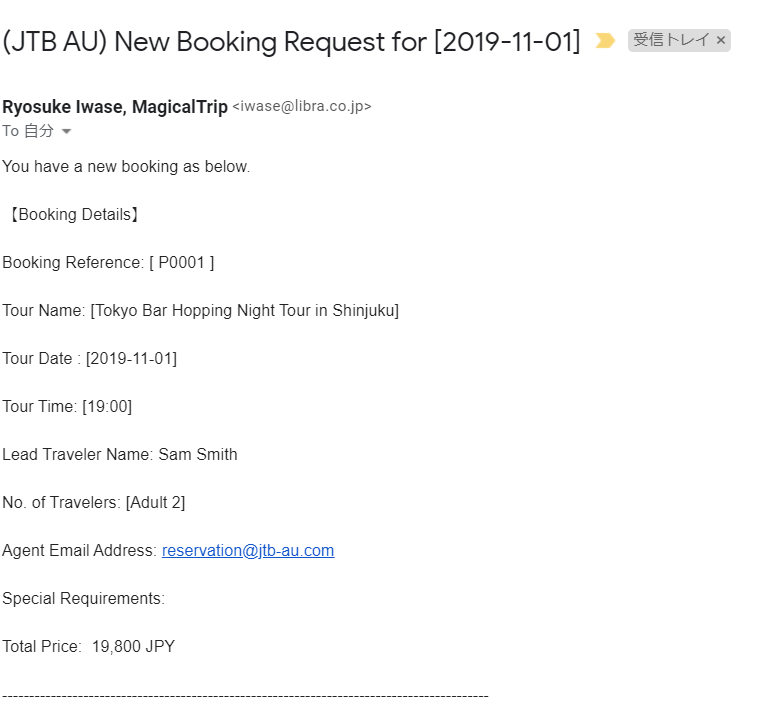Click Lead Traveler Name Sam Smith
Screen dimensions: 762x722
[120, 455]
